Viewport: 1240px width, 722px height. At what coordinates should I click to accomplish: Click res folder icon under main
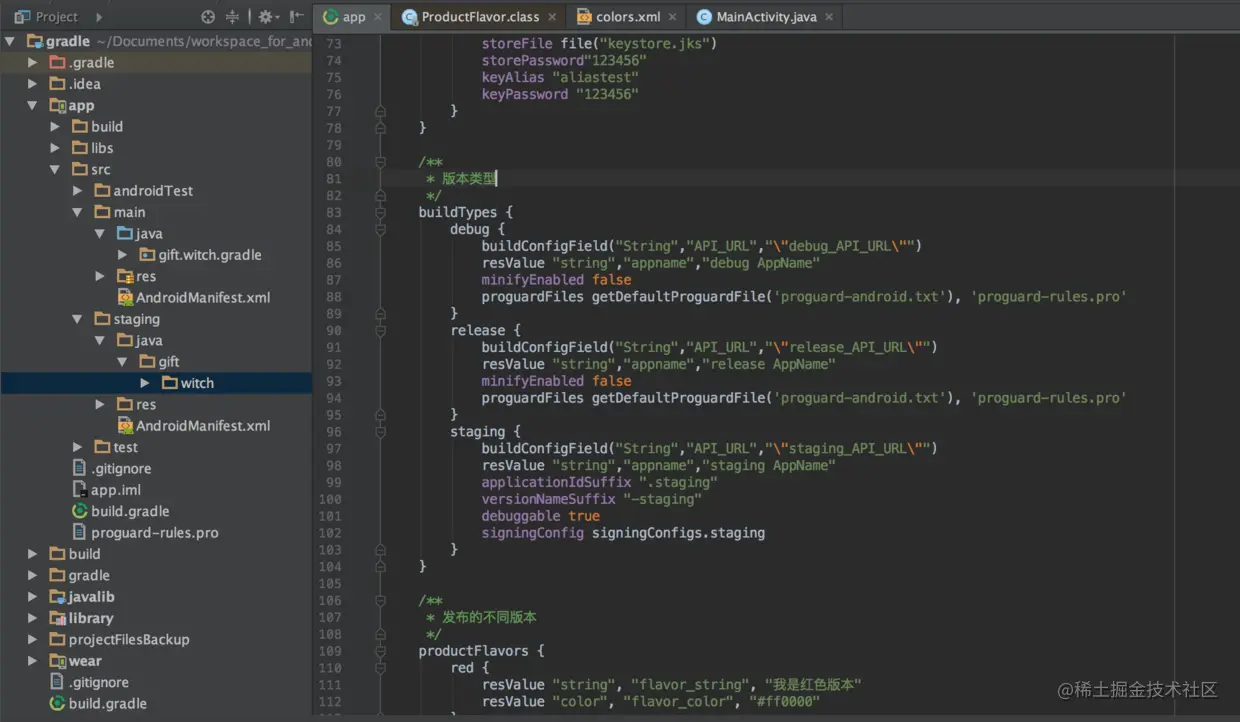pos(125,276)
